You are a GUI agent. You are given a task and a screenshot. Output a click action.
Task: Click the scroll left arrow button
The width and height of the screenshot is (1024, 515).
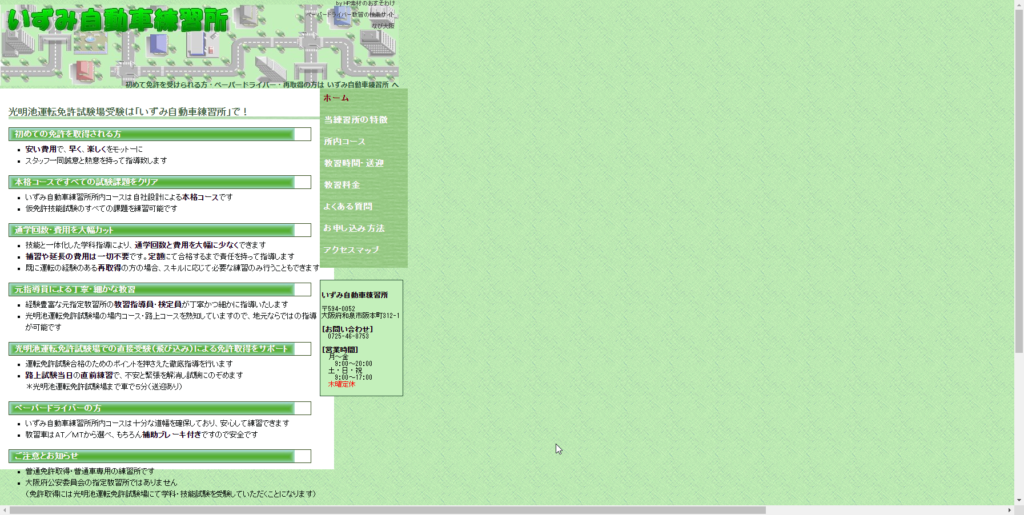point(5,510)
